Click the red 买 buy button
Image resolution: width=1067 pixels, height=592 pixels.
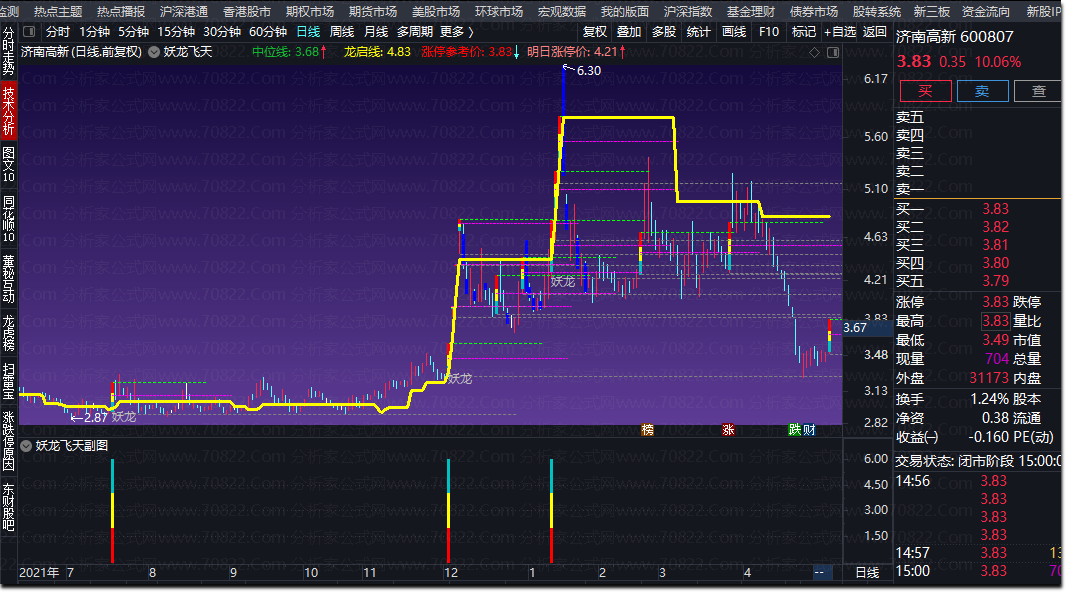925,91
